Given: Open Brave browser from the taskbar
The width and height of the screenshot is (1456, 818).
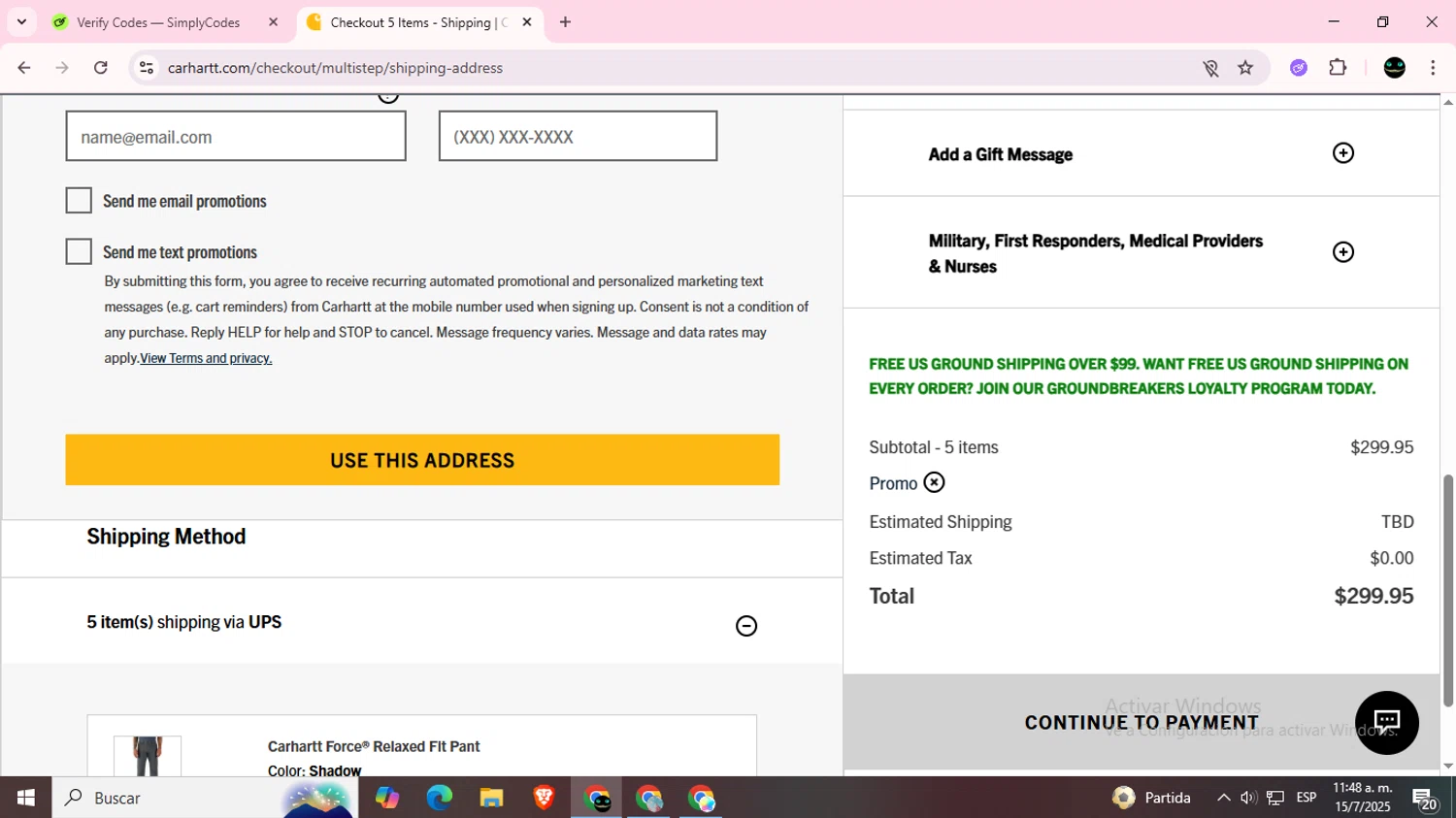Looking at the screenshot, I should click(x=544, y=798).
